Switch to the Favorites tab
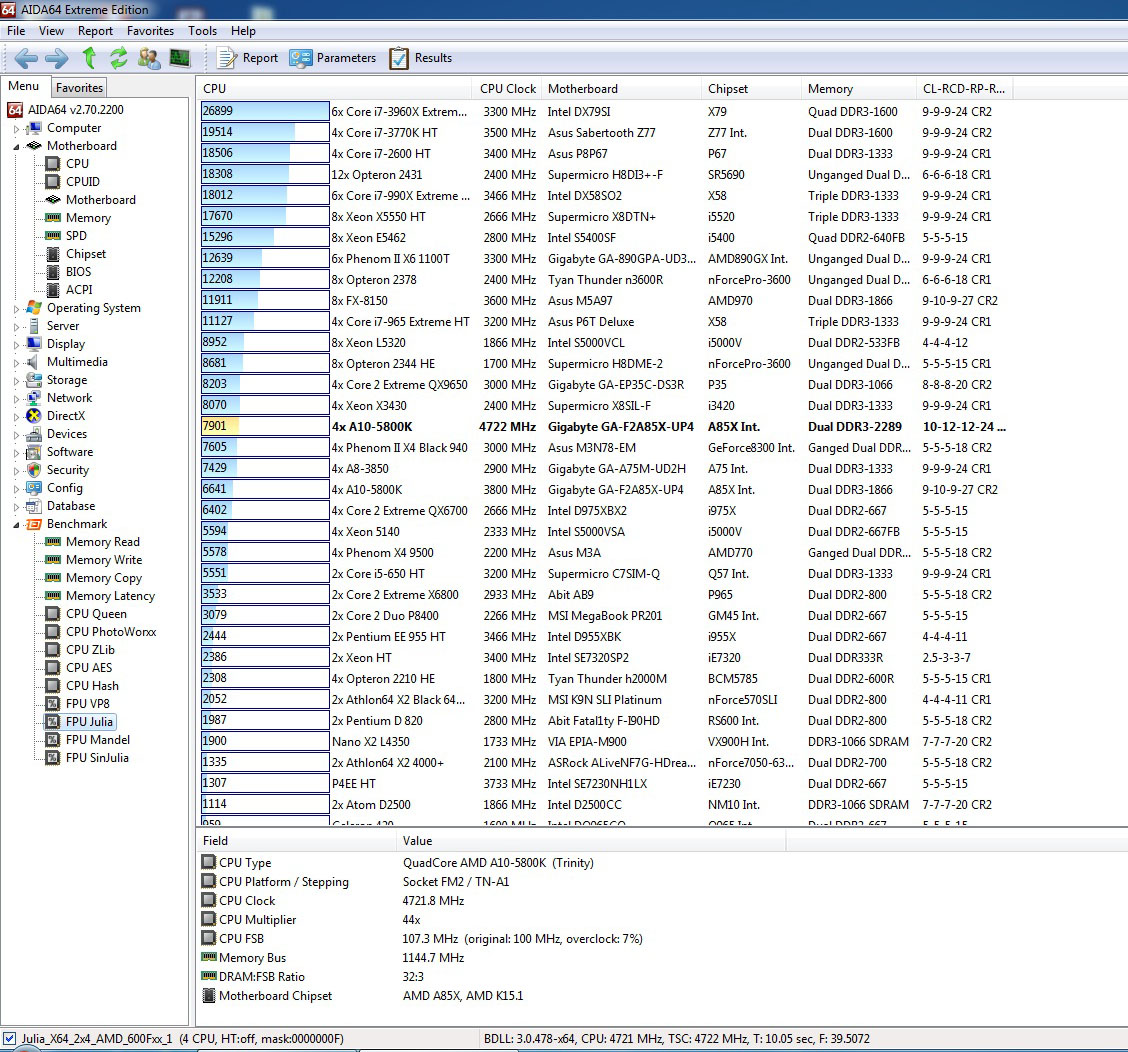This screenshot has width=1128, height=1052. click(79, 88)
